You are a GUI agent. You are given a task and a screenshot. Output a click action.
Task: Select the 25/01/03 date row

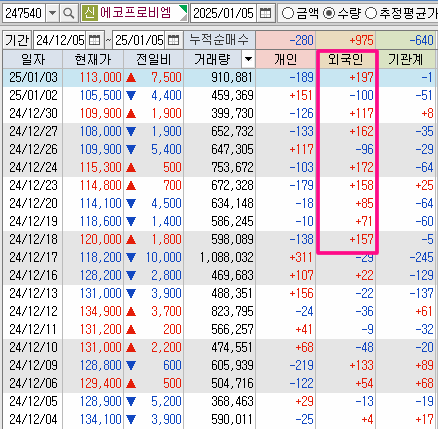pos(33,77)
